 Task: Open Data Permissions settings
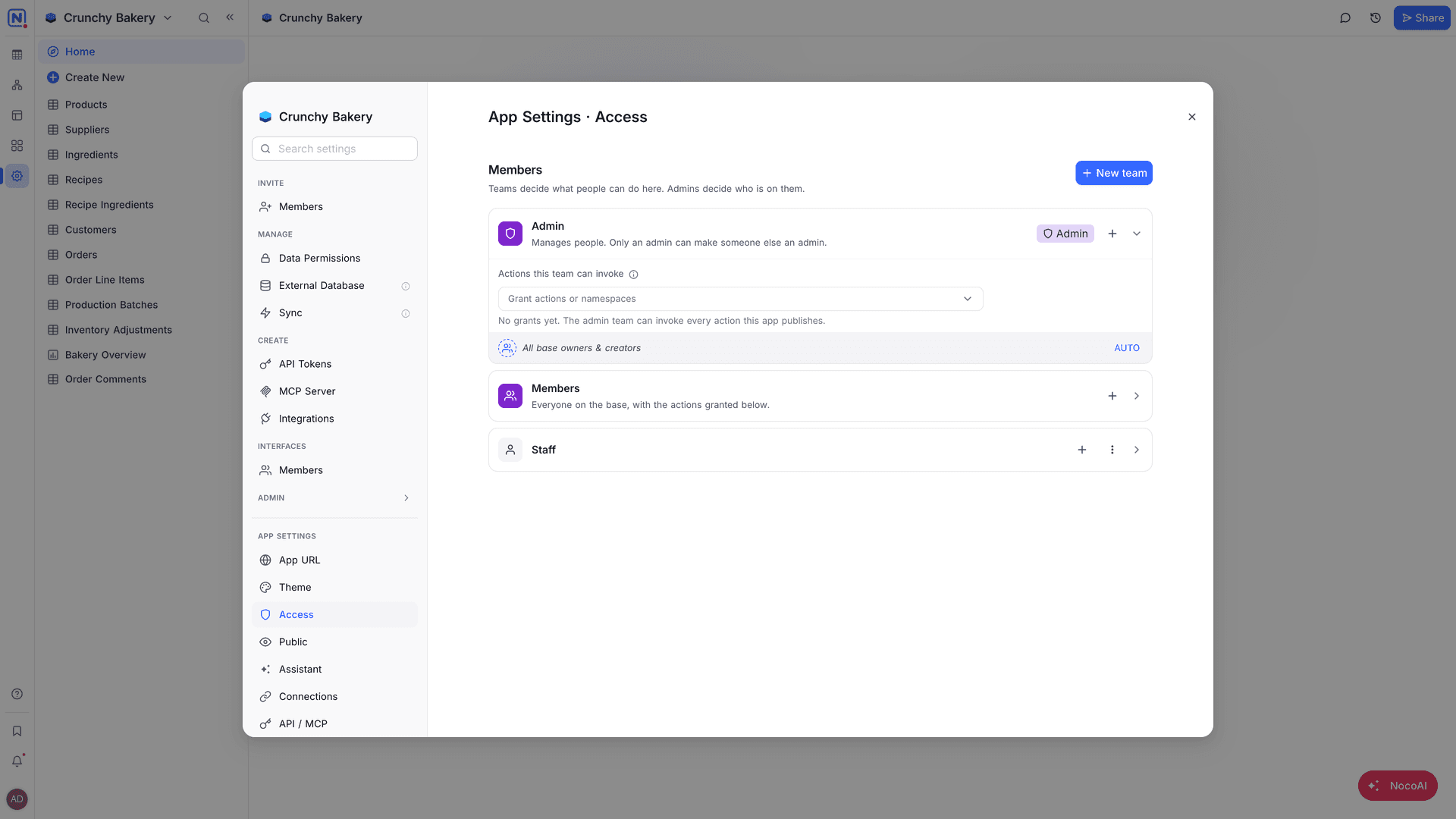point(334,258)
